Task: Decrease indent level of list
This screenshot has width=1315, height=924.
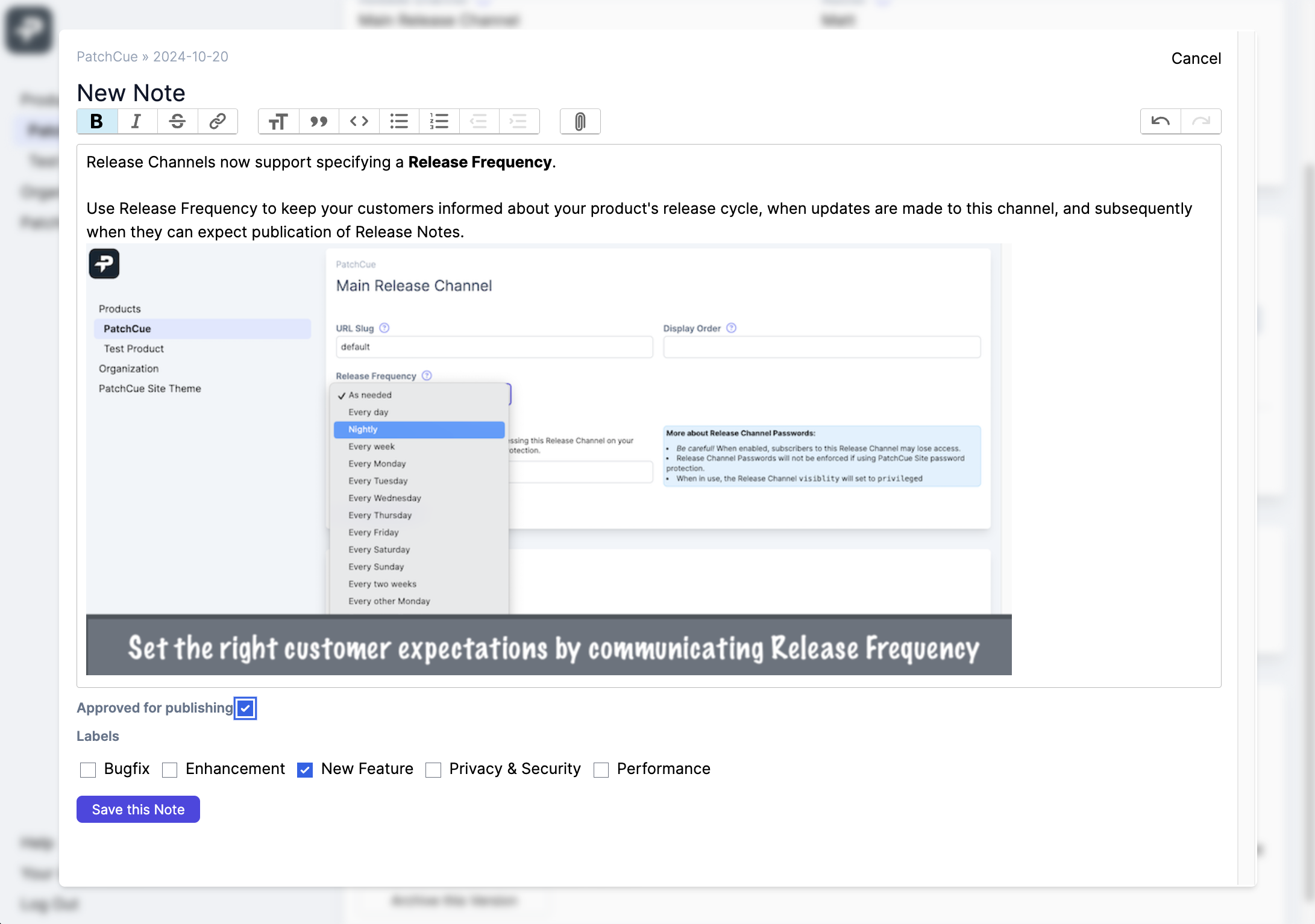Action: (479, 122)
